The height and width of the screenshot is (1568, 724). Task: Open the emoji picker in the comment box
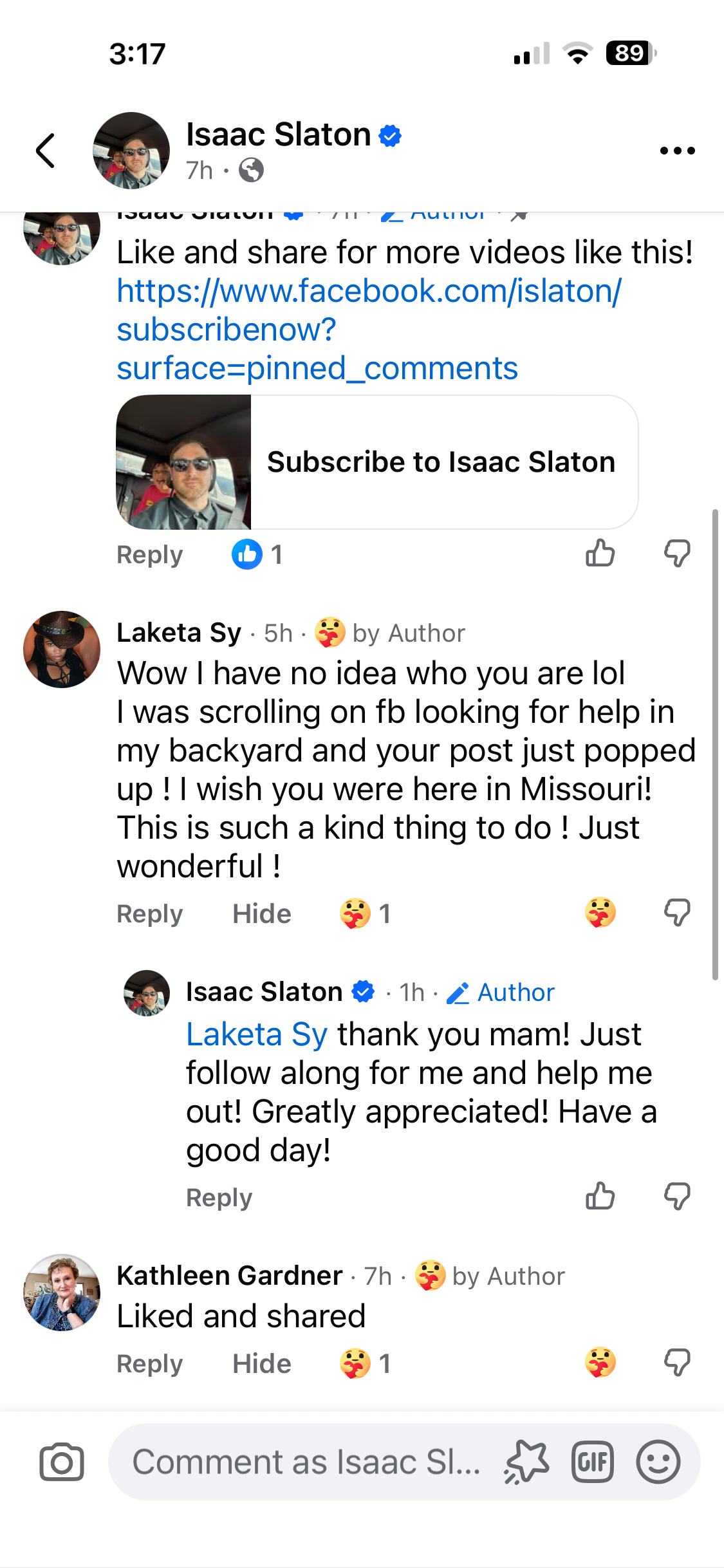[658, 1462]
